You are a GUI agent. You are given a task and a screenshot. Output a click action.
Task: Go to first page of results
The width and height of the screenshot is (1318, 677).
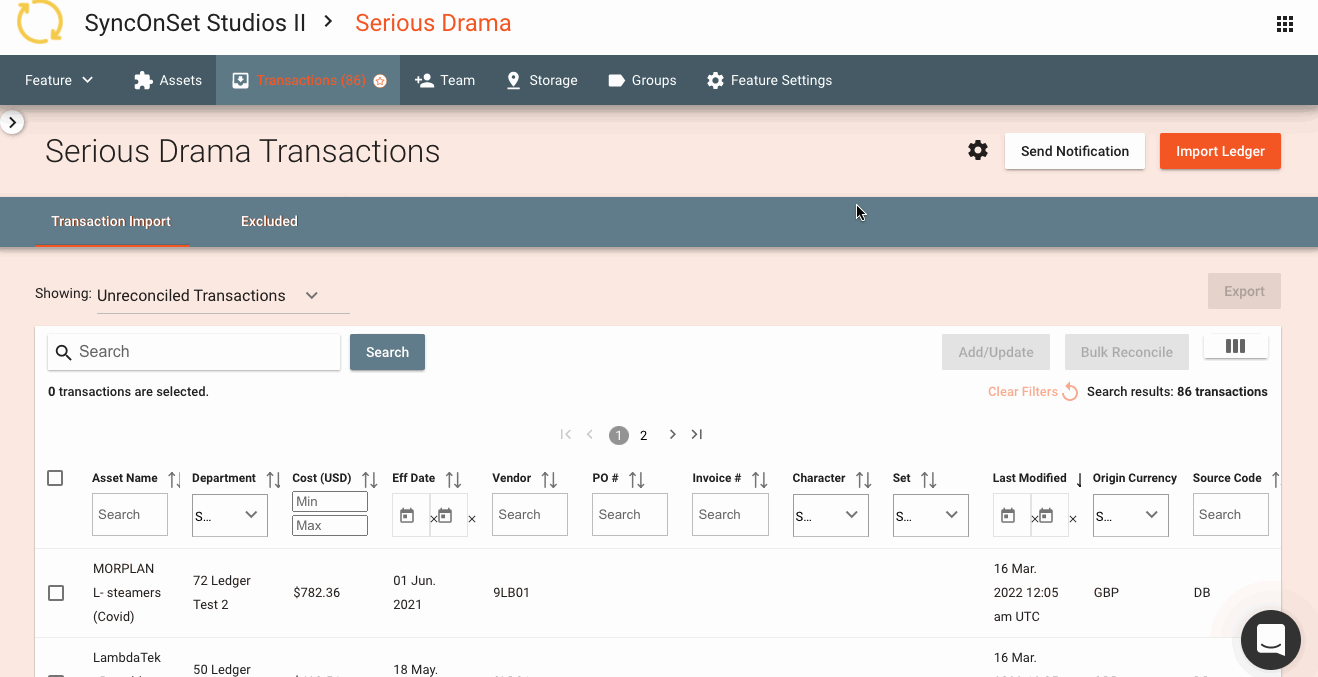point(566,434)
